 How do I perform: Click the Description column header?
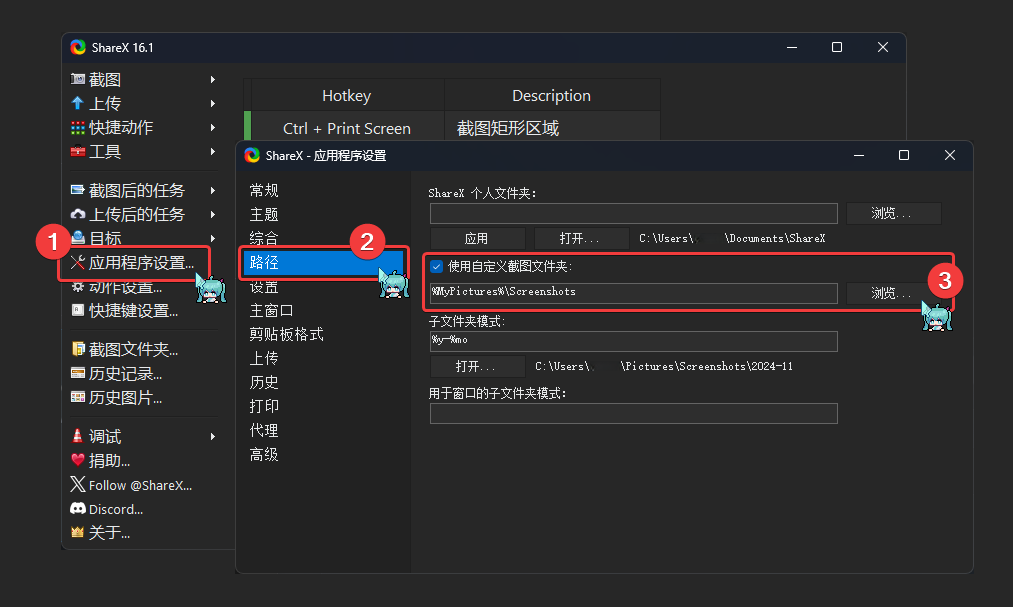(552, 96)
